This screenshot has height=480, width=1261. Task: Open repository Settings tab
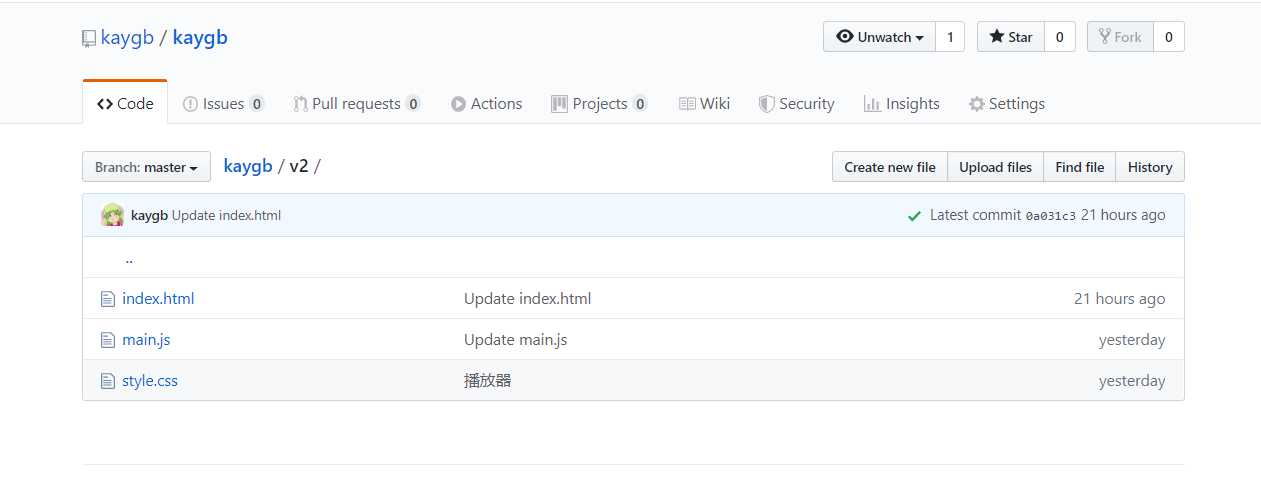tap(1006, 104)
